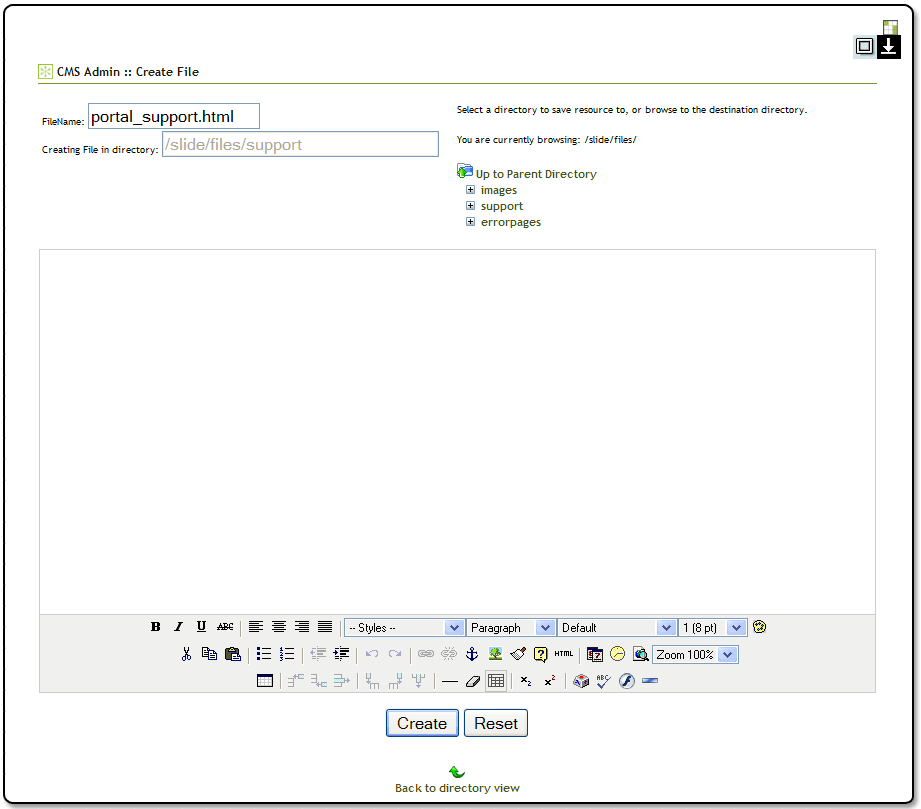The image size is (921, 809).
Task: Open the HTML source editor
Action: (x=564, y=654)
